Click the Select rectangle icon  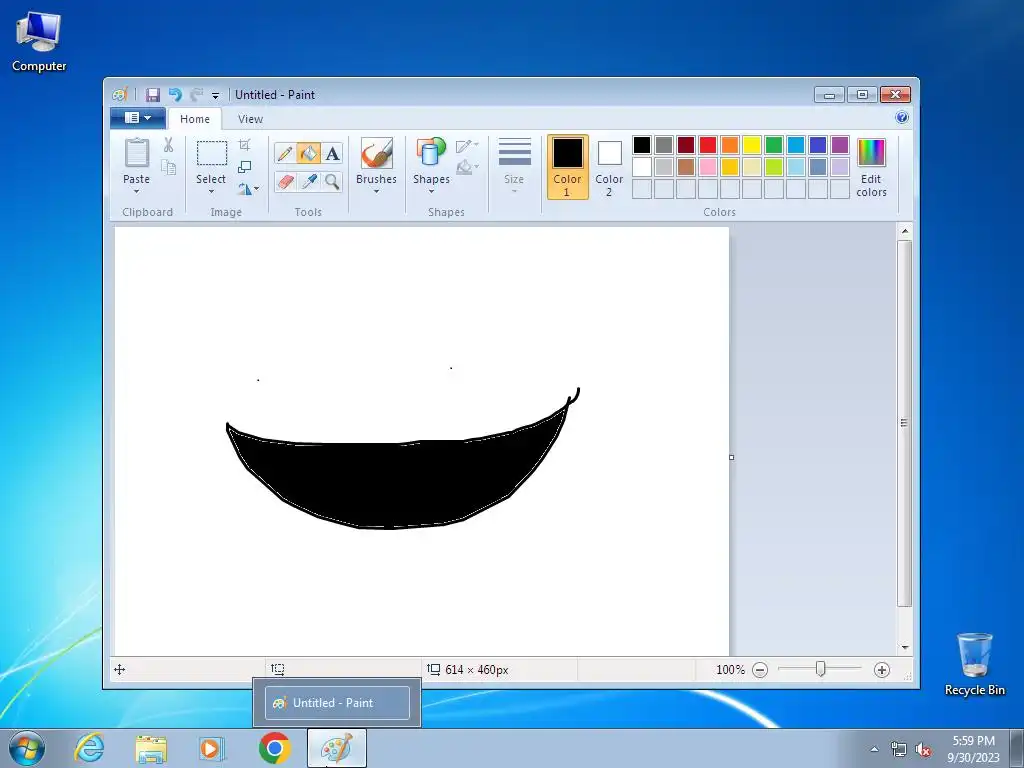[x=212, y=154]
